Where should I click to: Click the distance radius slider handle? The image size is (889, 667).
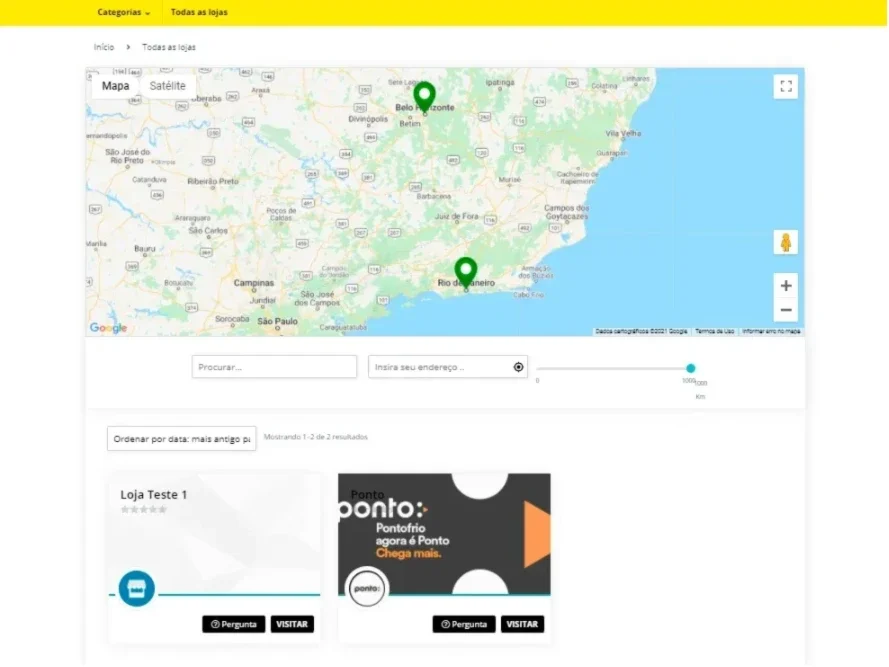click(691, 368)
